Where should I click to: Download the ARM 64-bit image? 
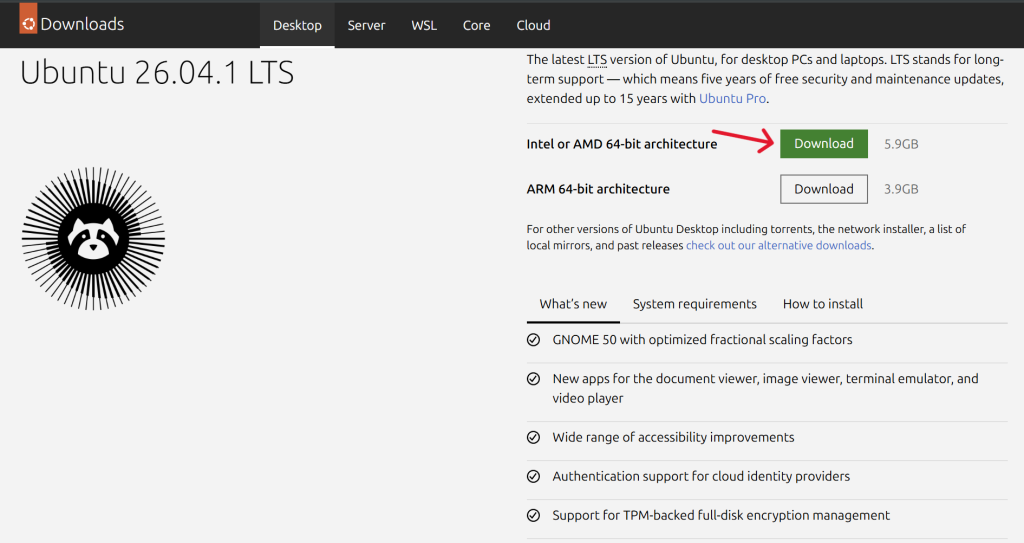click(824, 189)
